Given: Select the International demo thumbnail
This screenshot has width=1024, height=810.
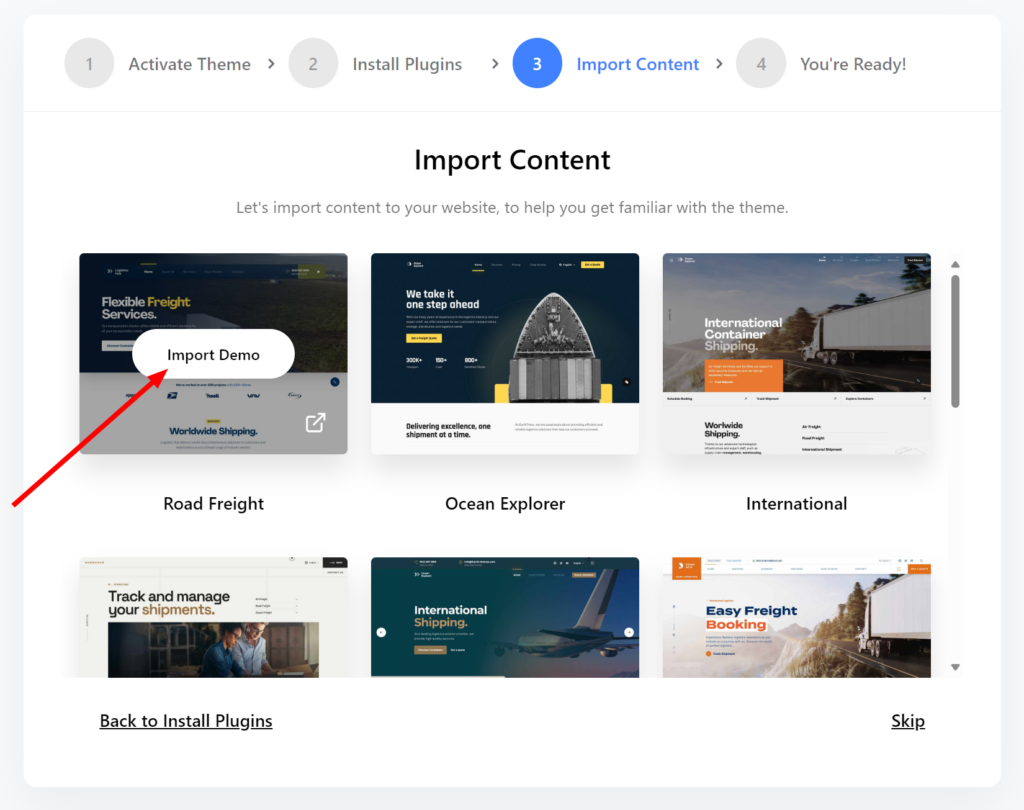Looking at the screenshot, I should [x=796, y=354].
